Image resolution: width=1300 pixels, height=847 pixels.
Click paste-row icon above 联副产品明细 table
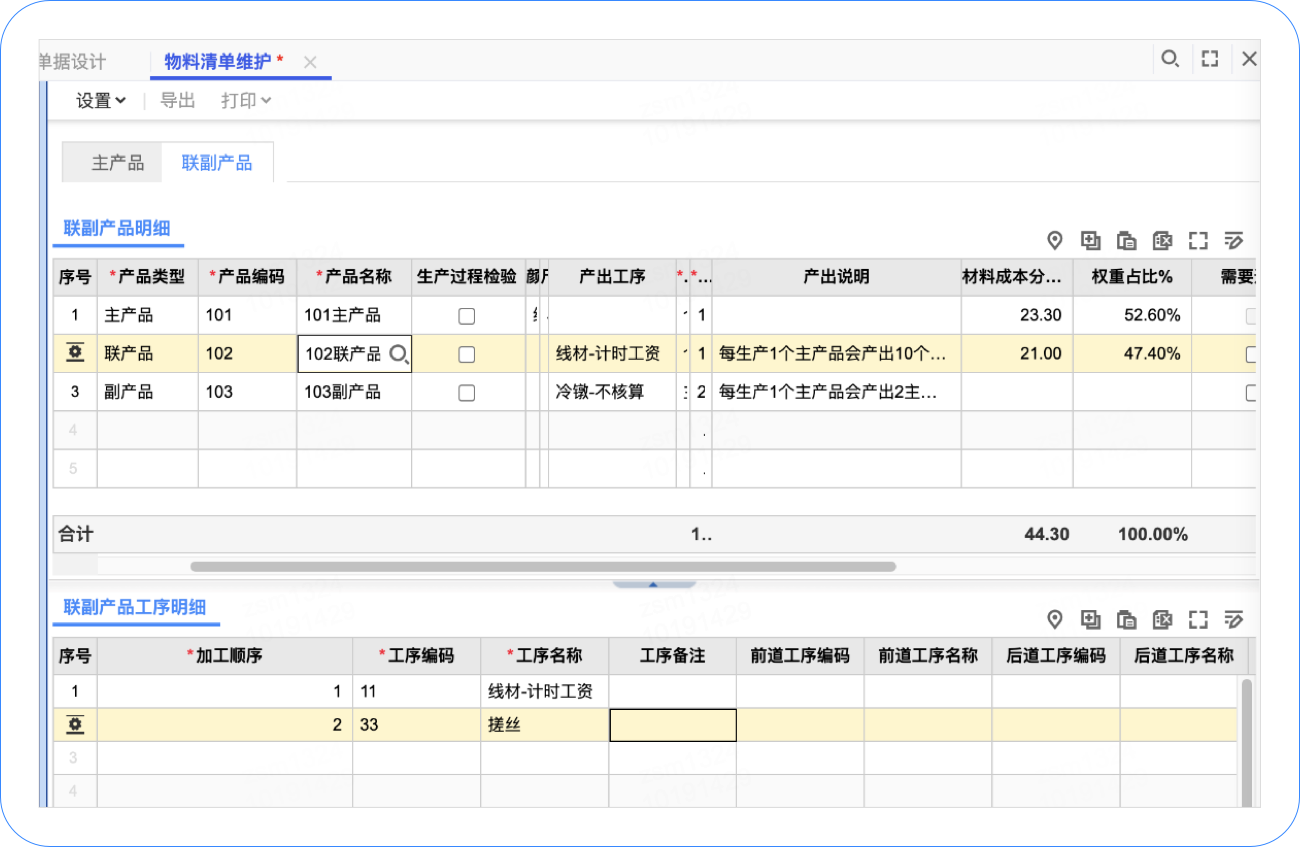[x=1127, y=240]
